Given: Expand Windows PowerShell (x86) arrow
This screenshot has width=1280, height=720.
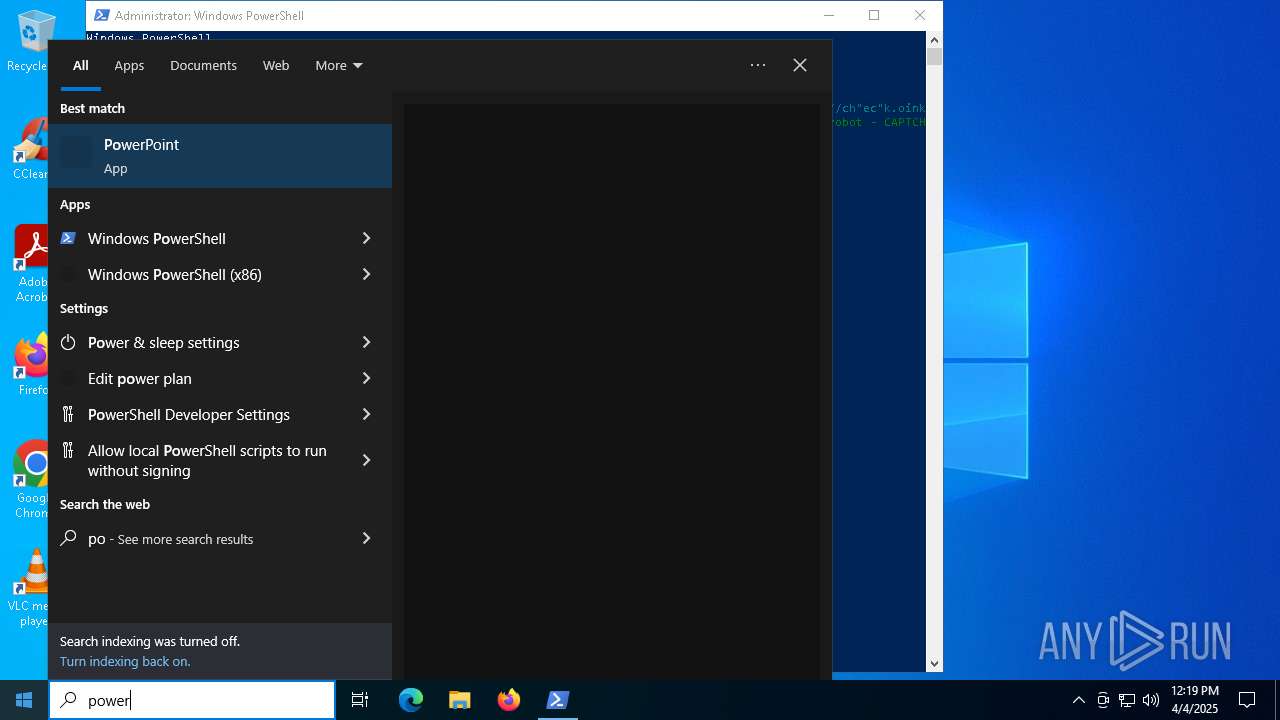Looking at the screenshot, I should 366,274.
